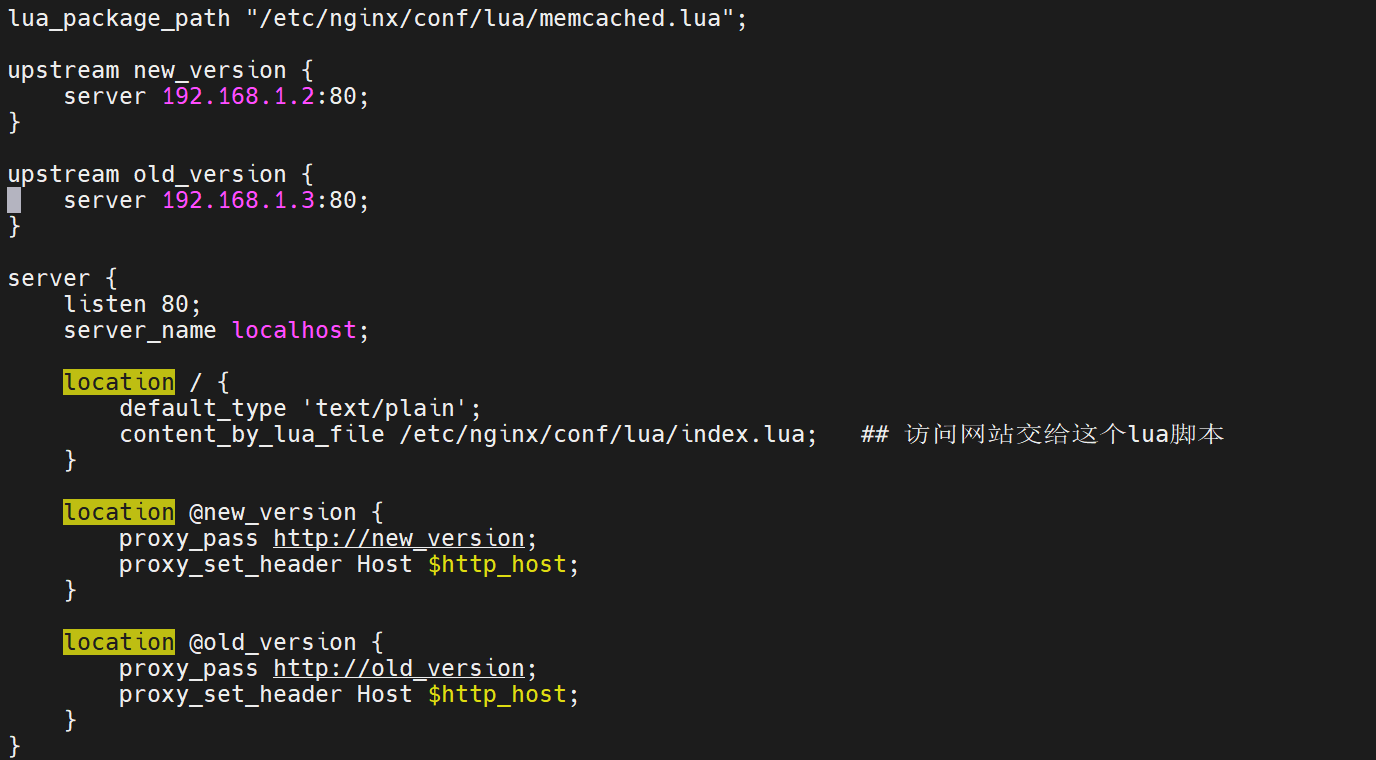The image size is (1376, 760).
Task: Click the underlined http://old_version URL
Action: [x=399, y=669]
